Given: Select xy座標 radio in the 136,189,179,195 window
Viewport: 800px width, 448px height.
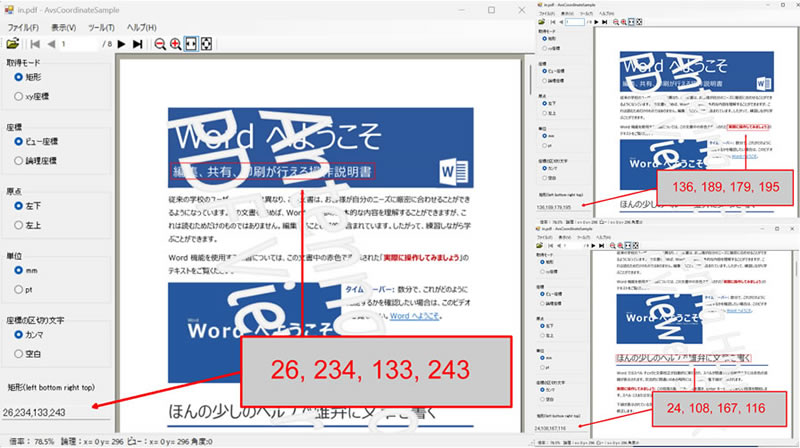Looking at the screenshot, I should coord(552,48).
